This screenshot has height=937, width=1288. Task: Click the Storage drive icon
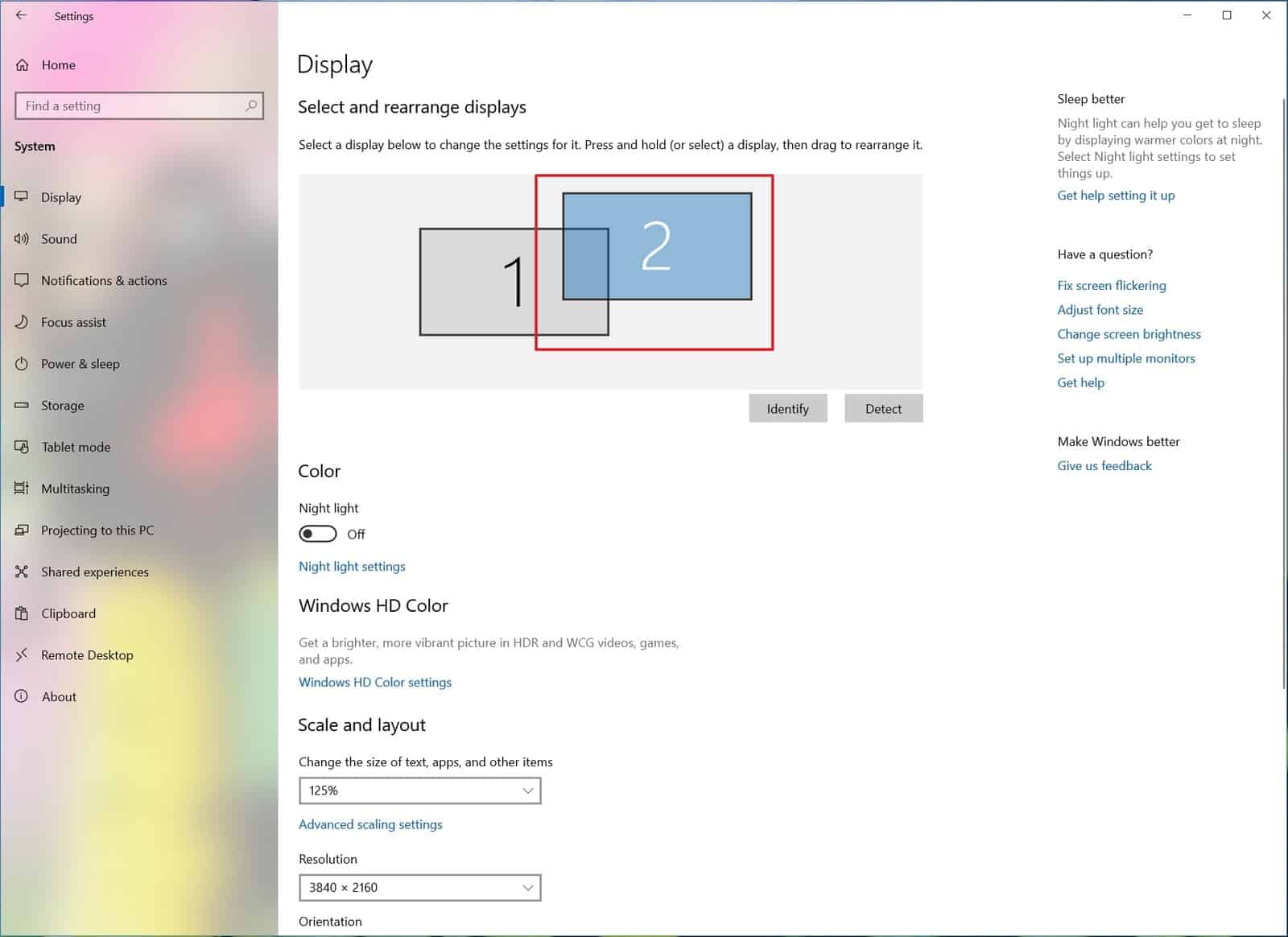click(x=22, y=406)
